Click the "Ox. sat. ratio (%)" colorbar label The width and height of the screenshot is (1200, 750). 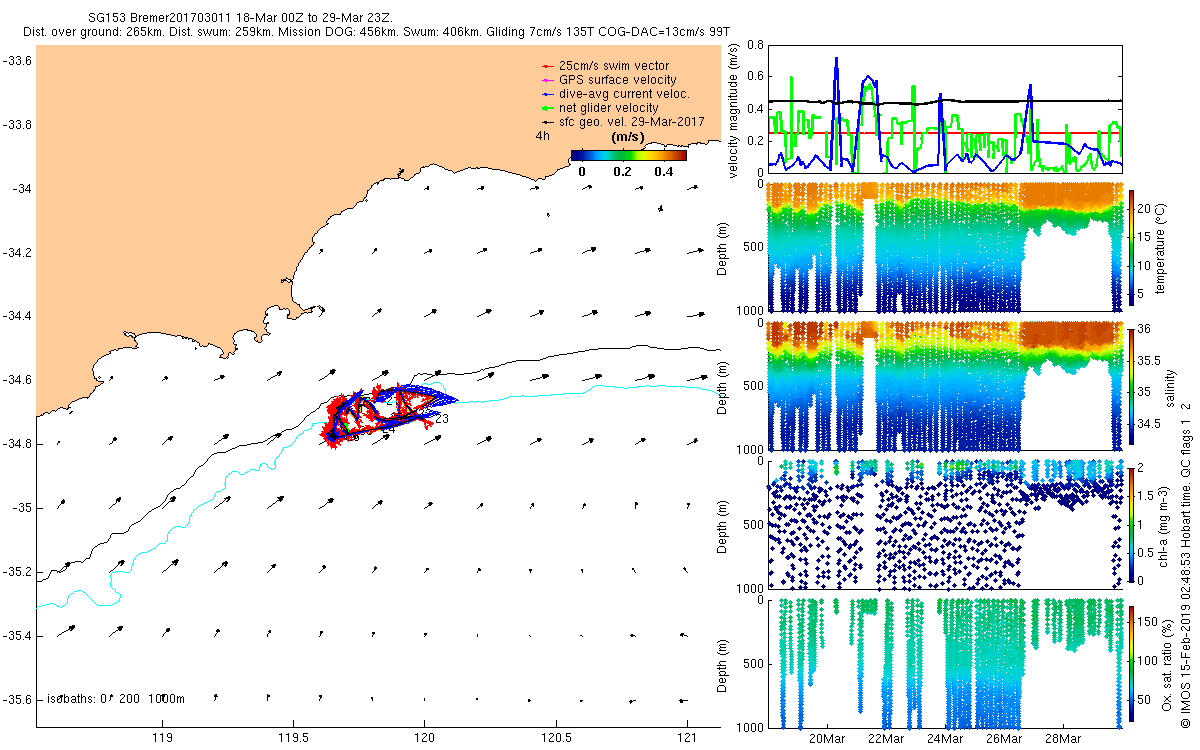tap(1167, 663)
